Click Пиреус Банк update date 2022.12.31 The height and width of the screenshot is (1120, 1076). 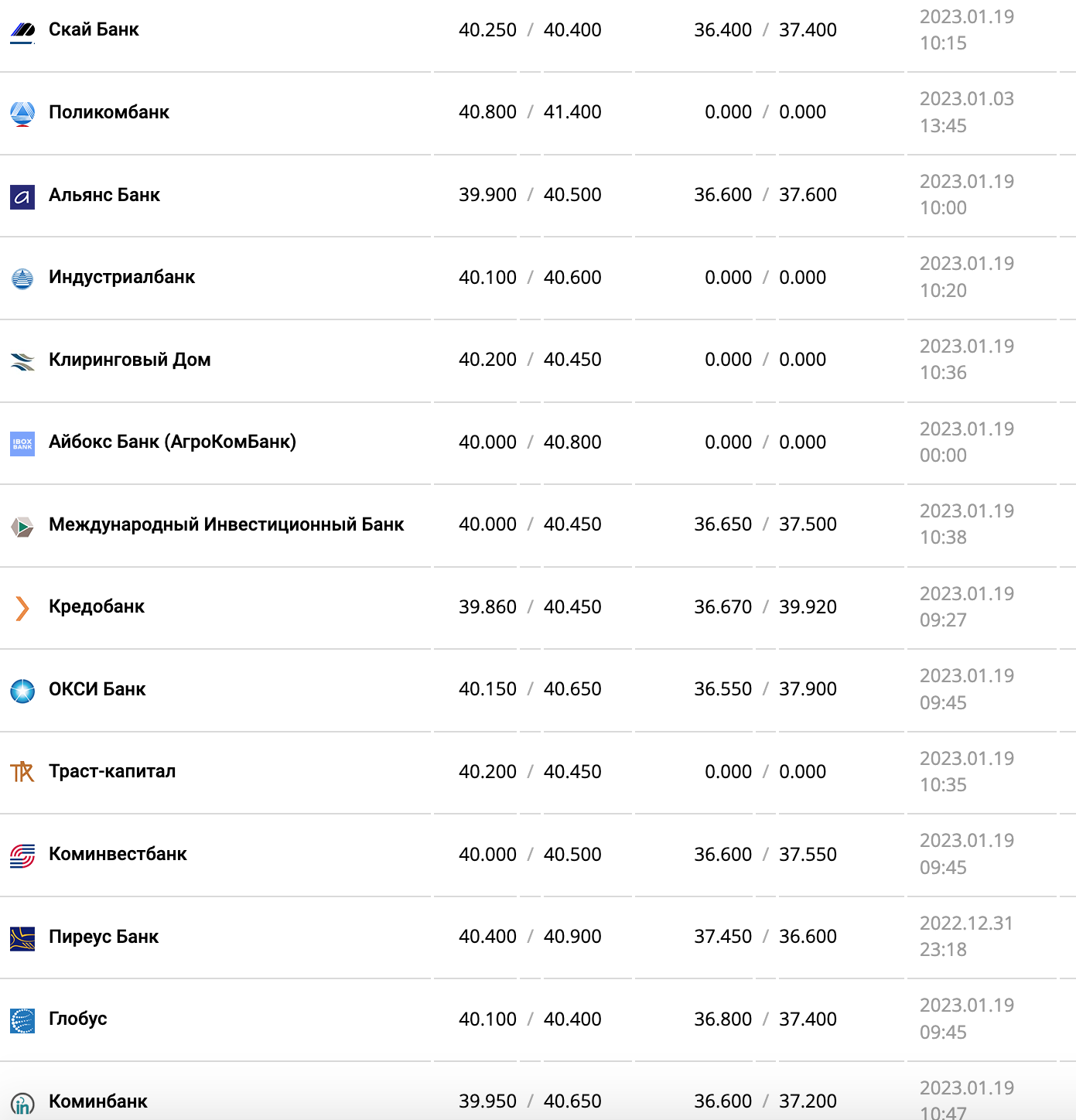(x=965, y=923)
